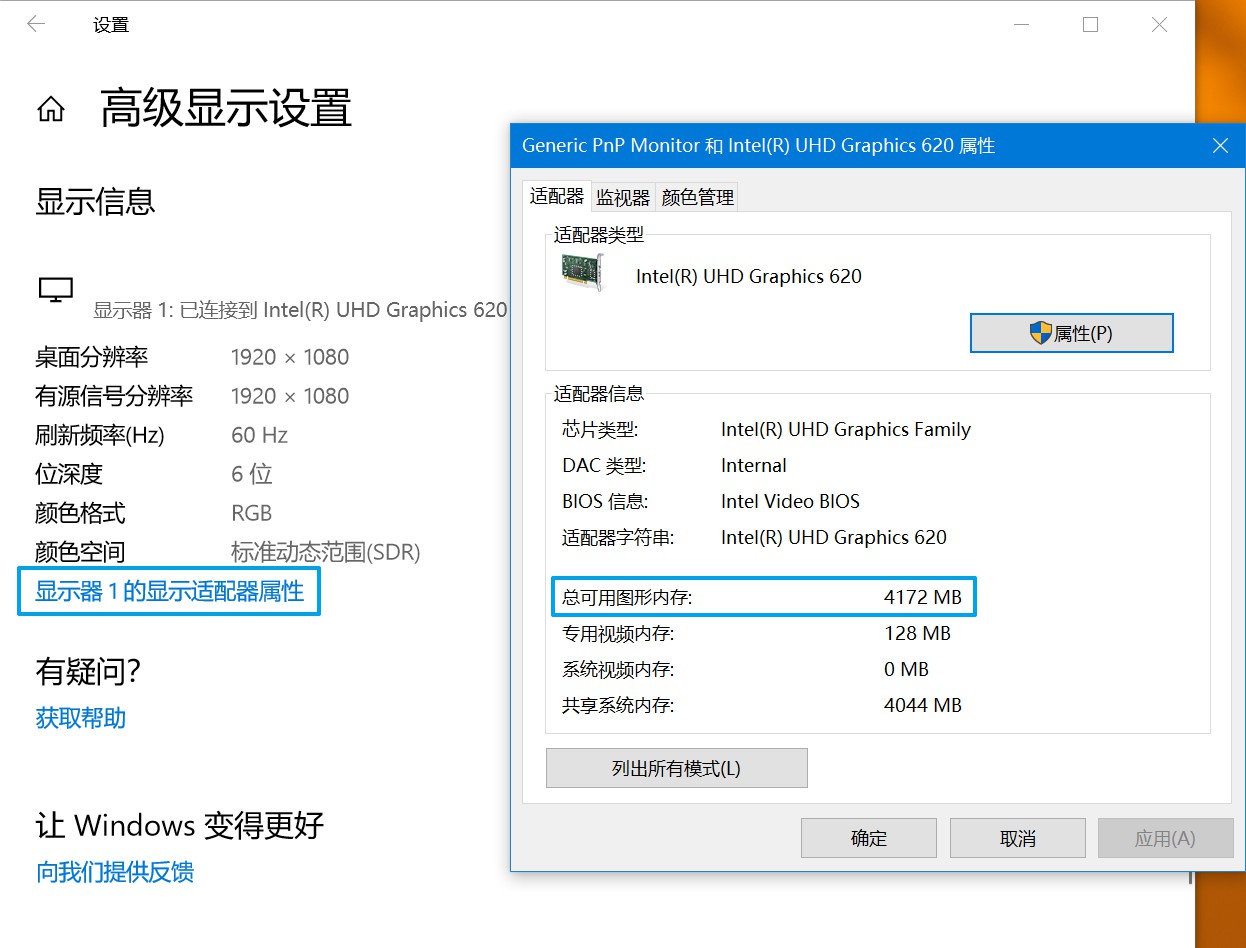Viewport: 1246px width, 948px height.
Task: Open Settings home via the house icon
Action: (x=51, y=109)
